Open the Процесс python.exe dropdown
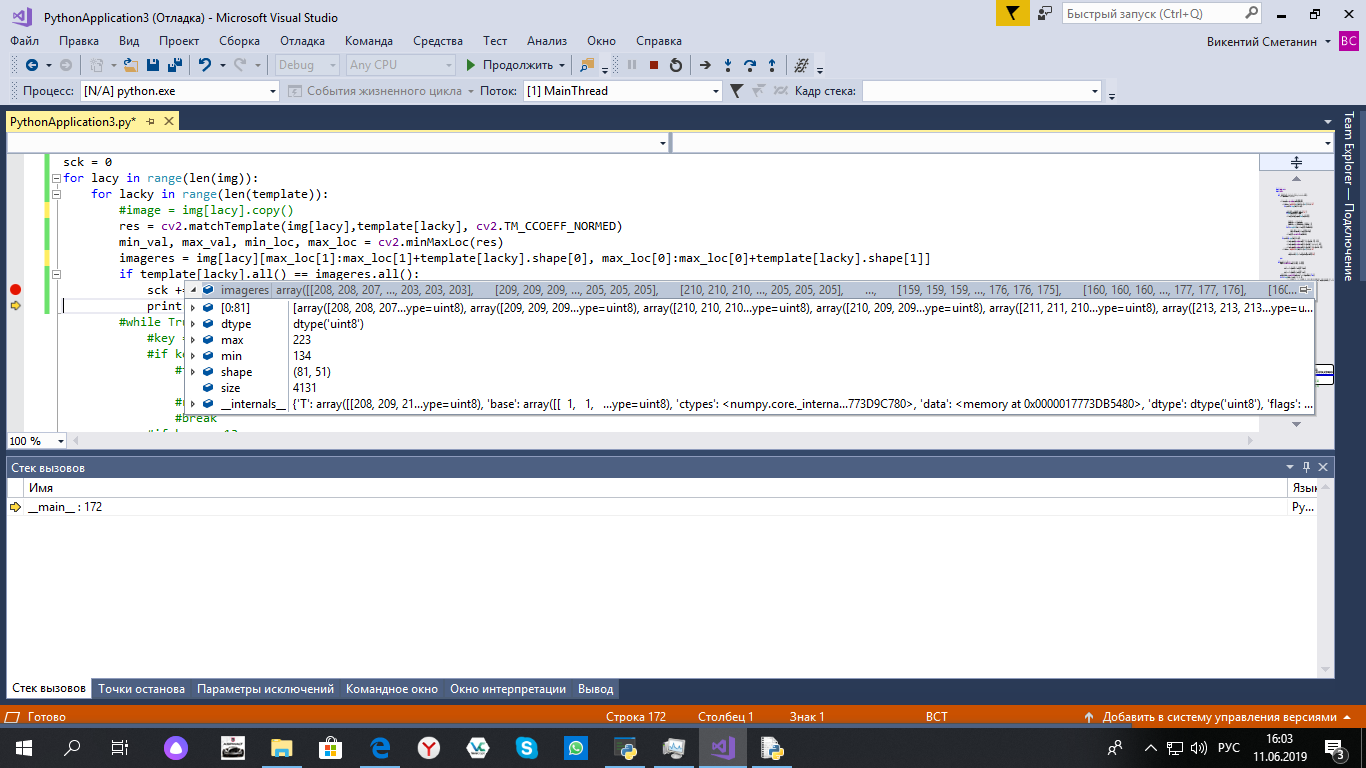The image size is (1366, 768). tap(273, 91)
